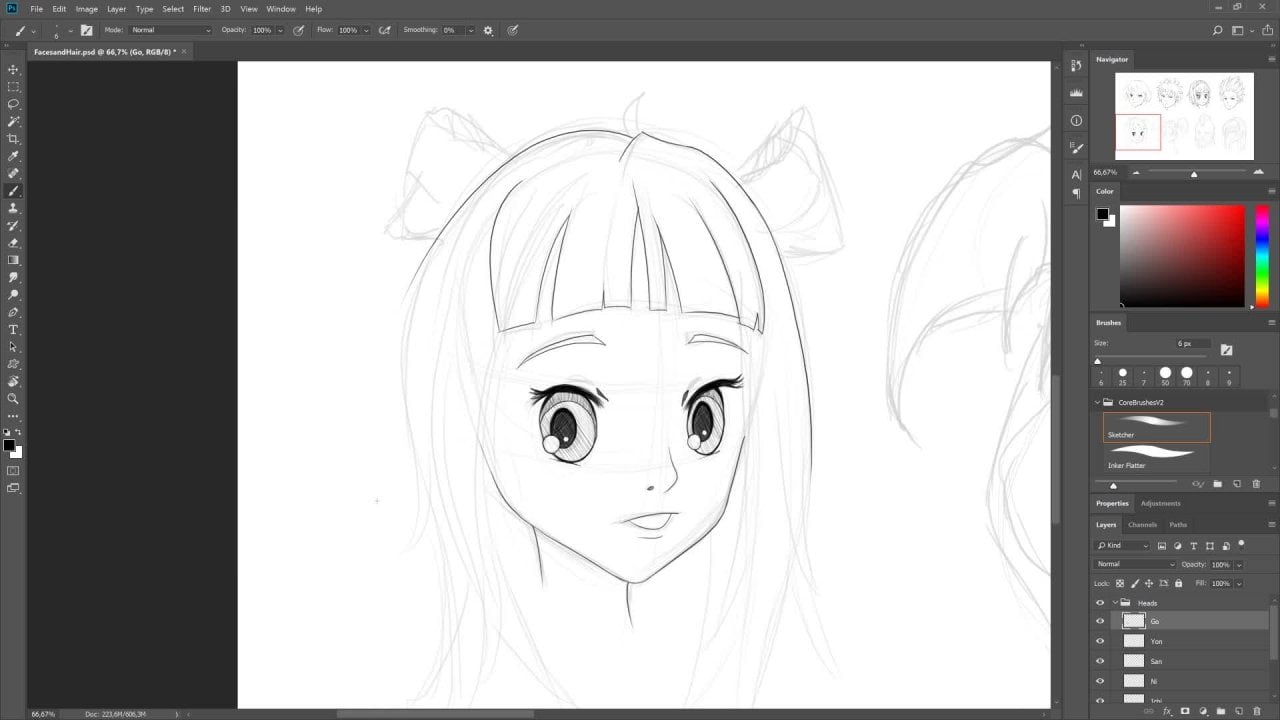This screenshot has height=720, width=1280.
Task: Select the Move tool
Action: pos(13,69)
